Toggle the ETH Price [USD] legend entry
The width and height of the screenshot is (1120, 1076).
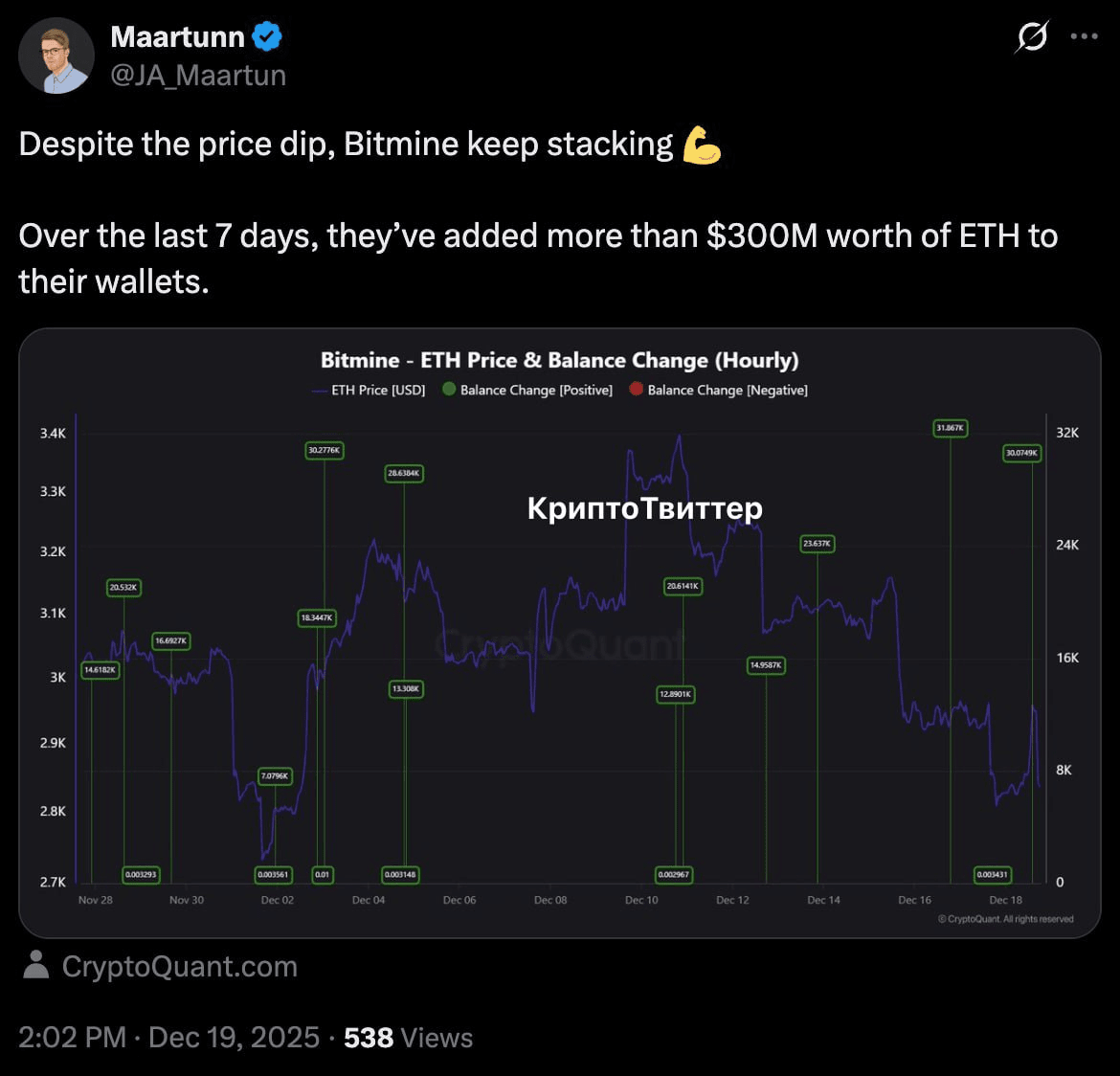(369, 391)
